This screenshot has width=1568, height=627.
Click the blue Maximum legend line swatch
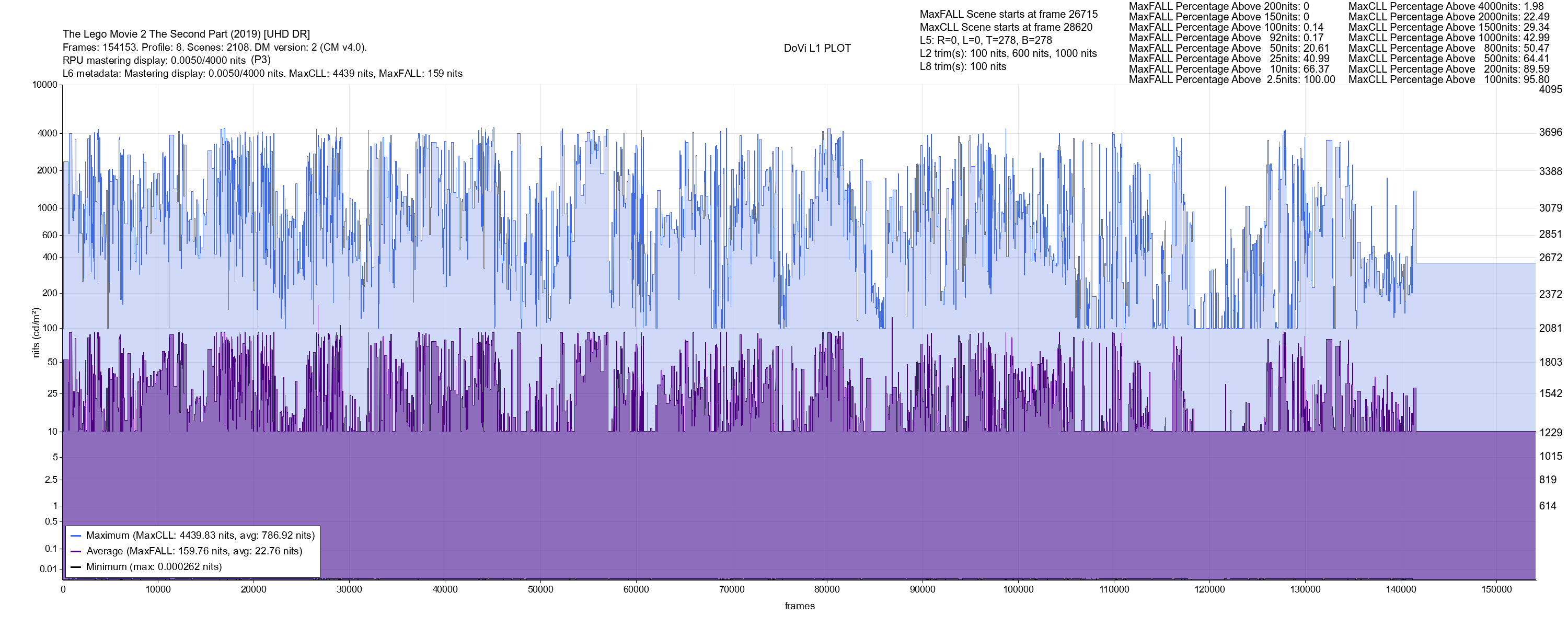click(x=76, y=536)
